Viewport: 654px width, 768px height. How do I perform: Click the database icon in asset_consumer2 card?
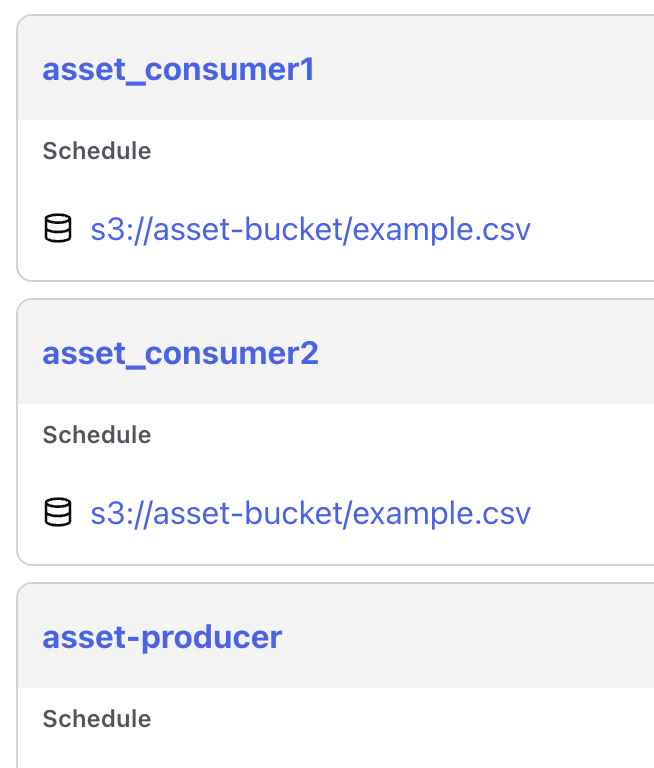58,514
